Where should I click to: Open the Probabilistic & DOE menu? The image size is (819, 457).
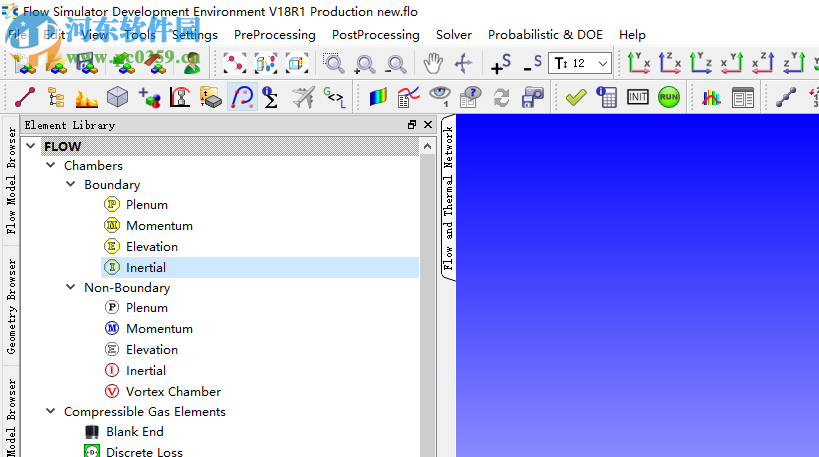(545, 35)
